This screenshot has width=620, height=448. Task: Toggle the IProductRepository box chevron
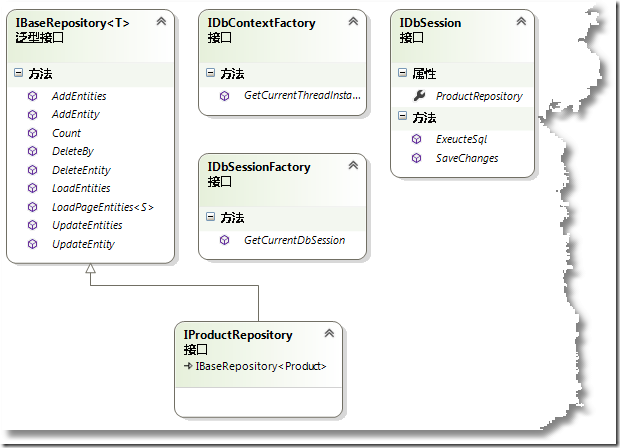point(329,334)
